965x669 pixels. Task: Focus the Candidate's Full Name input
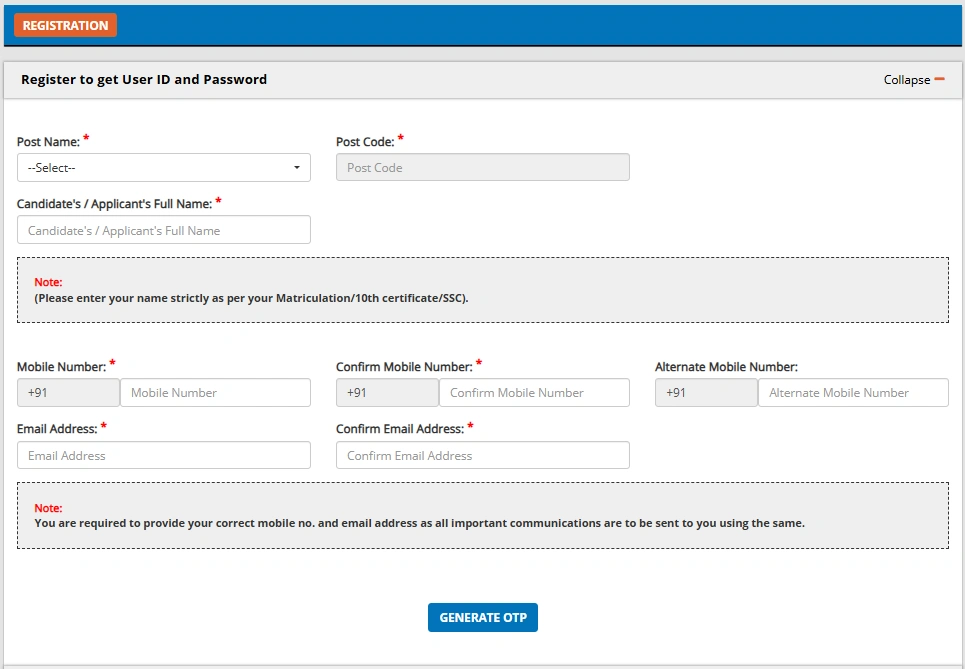[164, 230]
